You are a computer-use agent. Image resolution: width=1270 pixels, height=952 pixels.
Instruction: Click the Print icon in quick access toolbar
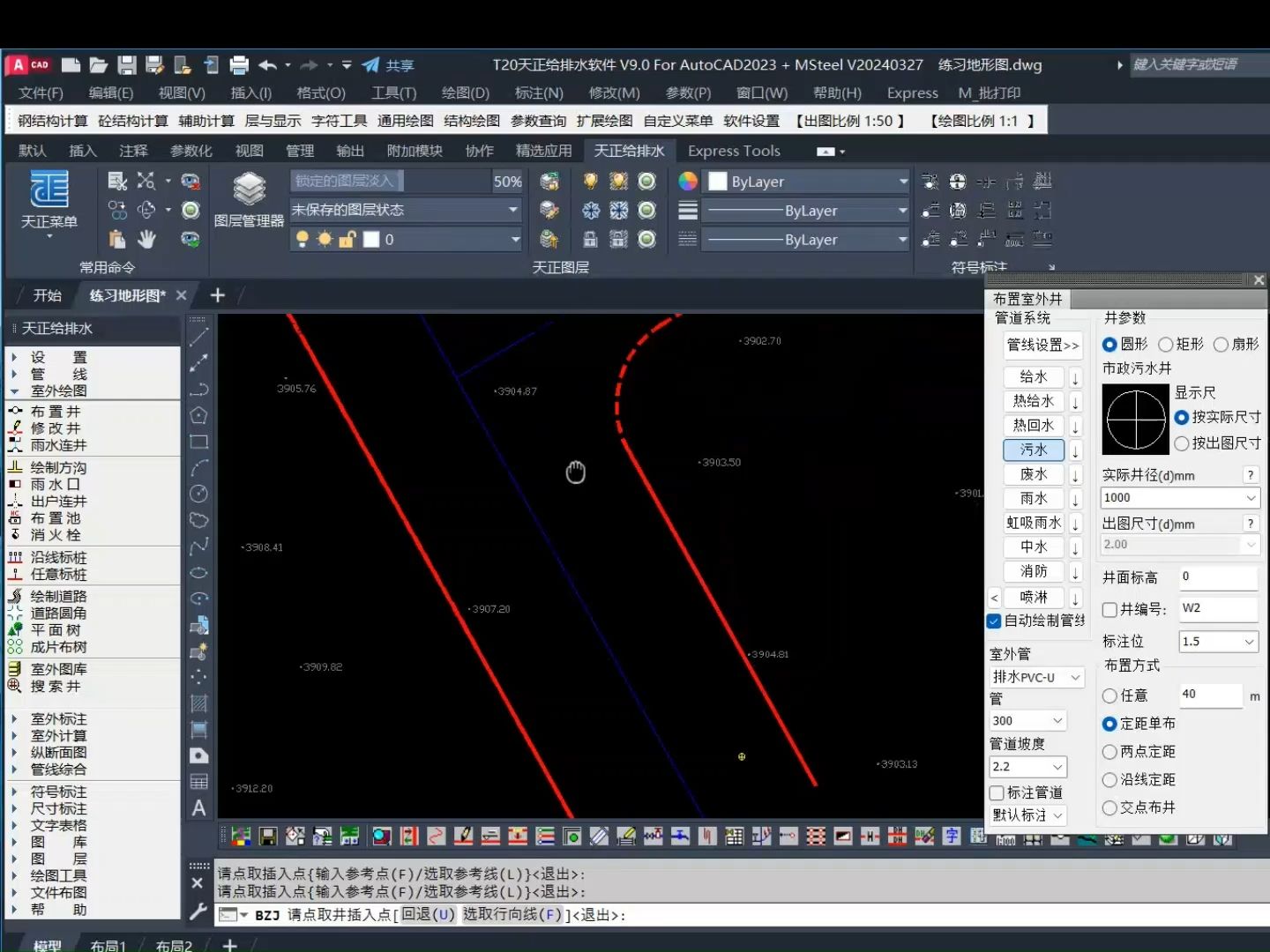tap(239, 65)
